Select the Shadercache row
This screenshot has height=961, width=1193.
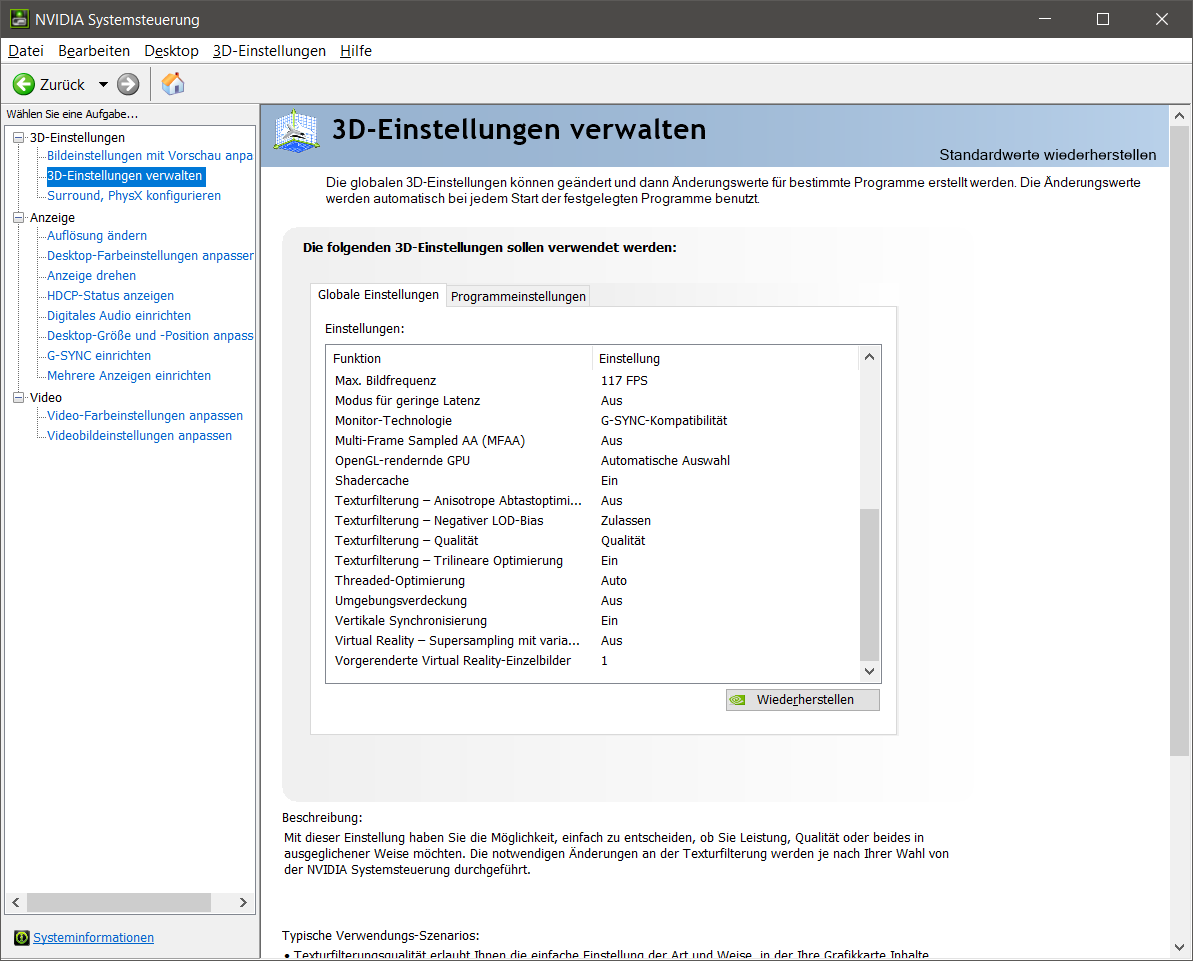593,480
